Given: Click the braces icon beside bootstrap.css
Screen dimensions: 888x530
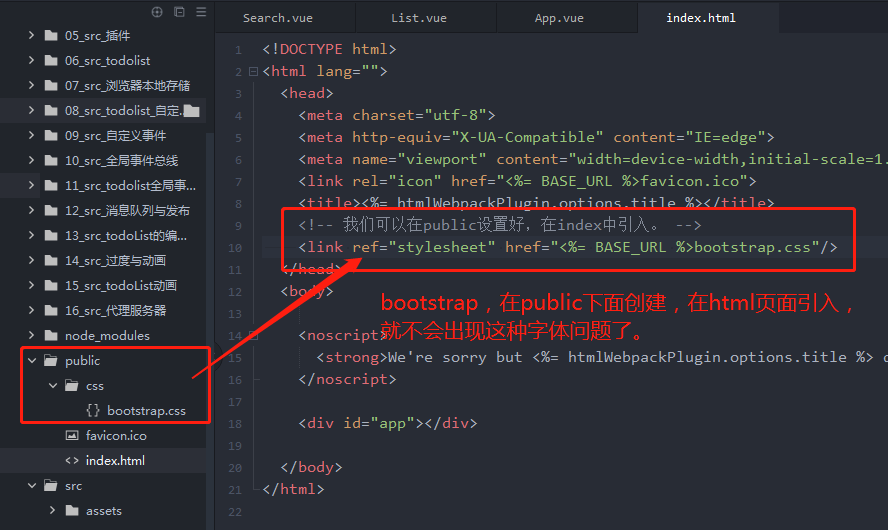Looking at the screenshot, I should tap(93, 411).
